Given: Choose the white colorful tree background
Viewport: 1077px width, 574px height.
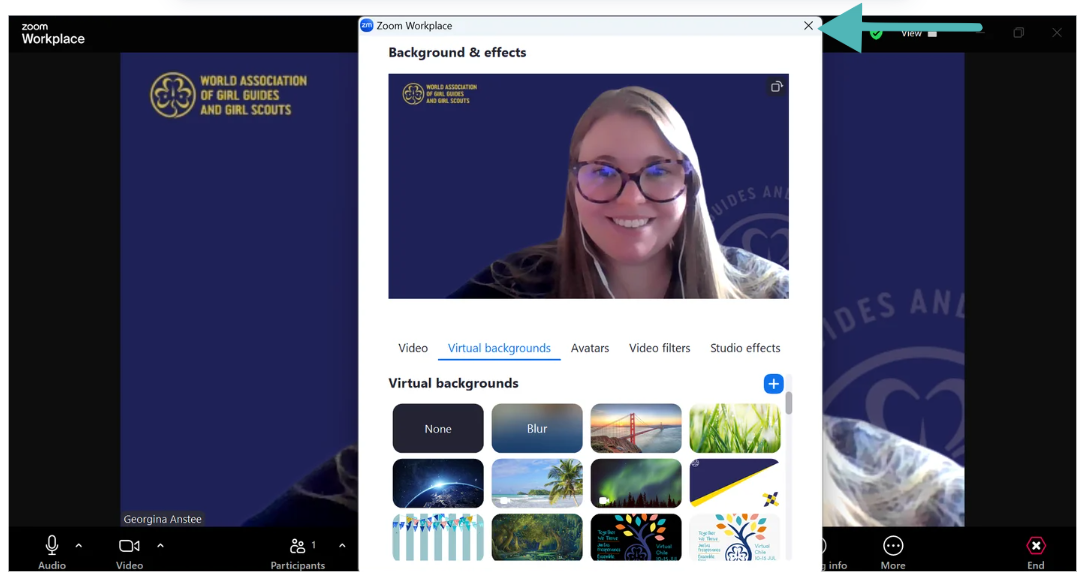Looking at the screenshot, I should click(x=735, y=538).
